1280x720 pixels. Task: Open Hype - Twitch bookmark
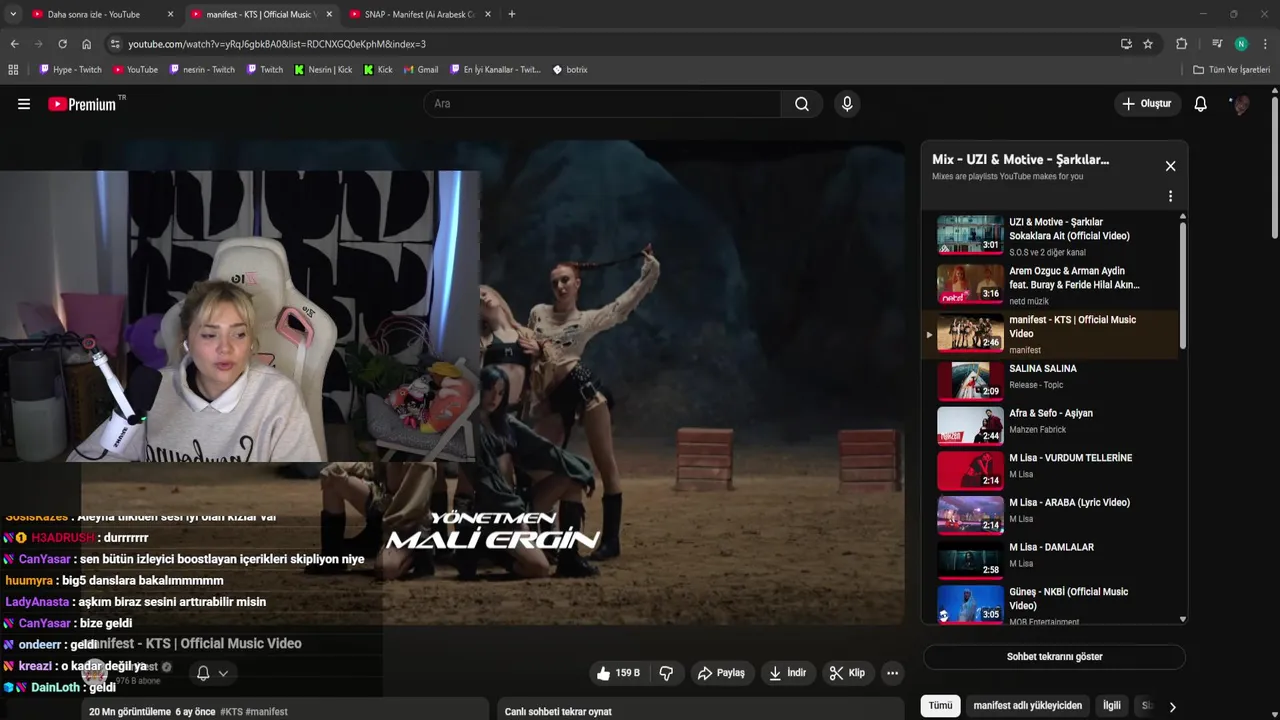[x=70, y=70]
